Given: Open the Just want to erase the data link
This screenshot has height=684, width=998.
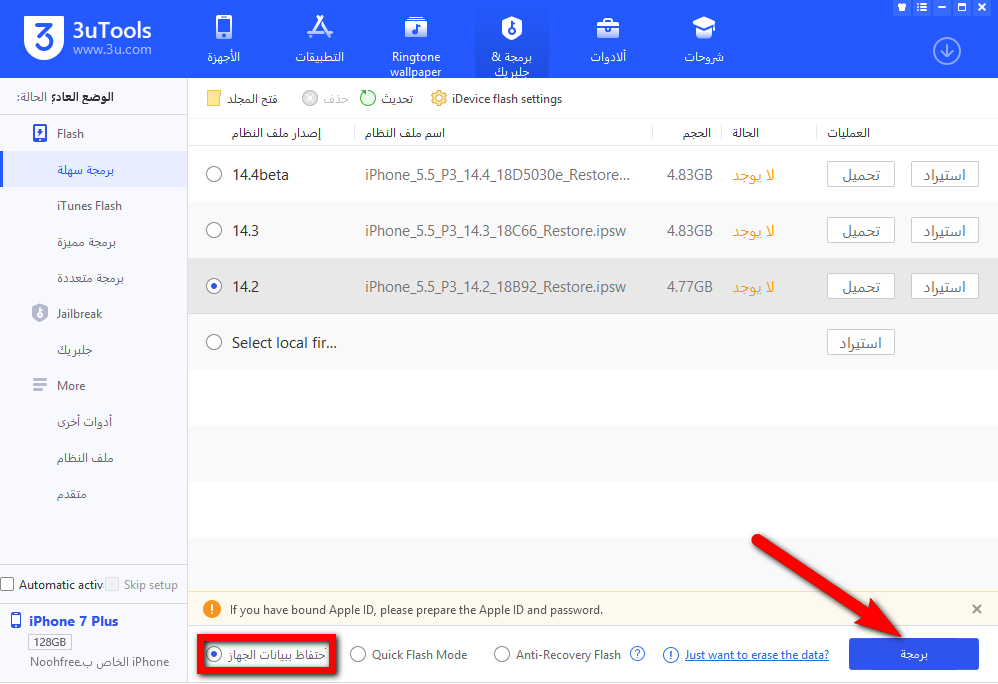Looking at the screenshot, I should click(757, 655).
